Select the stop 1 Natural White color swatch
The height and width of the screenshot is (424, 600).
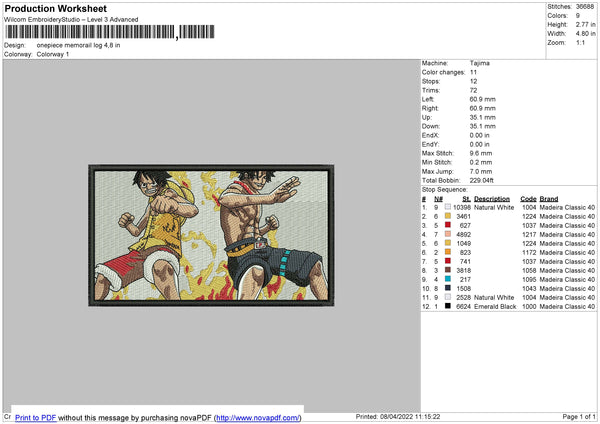pyautogui.click(x=448, y=207)
